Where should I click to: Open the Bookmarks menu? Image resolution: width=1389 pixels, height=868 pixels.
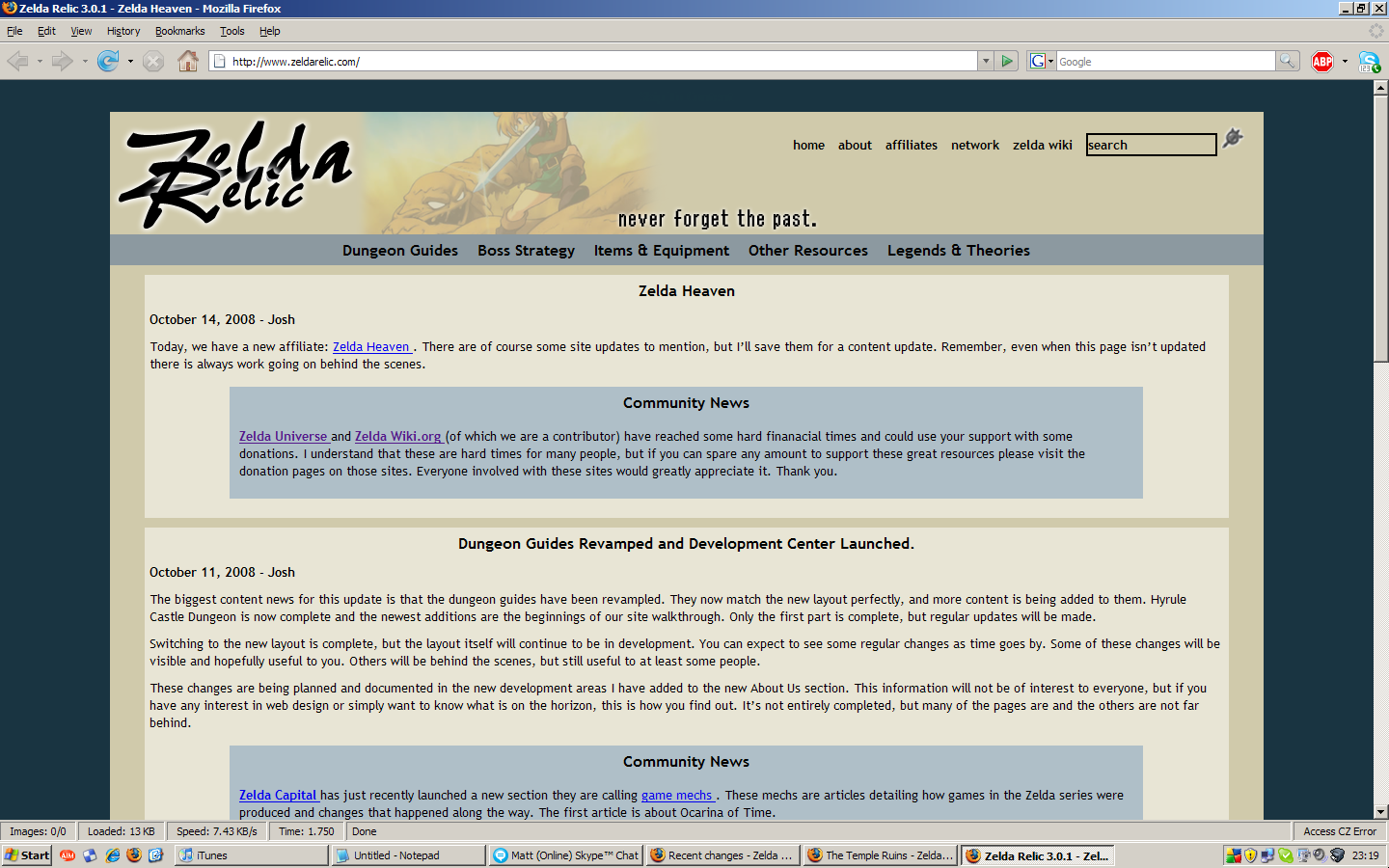click(179, 31)
